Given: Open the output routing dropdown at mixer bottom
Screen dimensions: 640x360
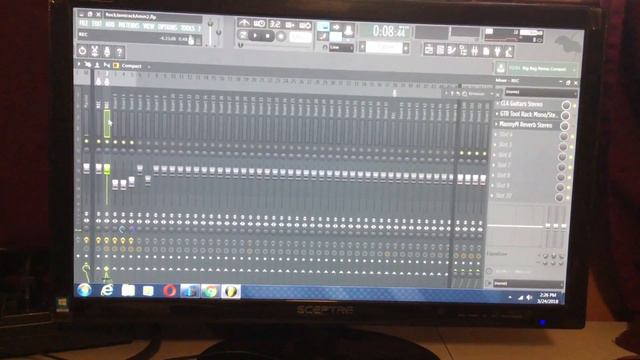Looking at the screenshot, I should point(528,283).
